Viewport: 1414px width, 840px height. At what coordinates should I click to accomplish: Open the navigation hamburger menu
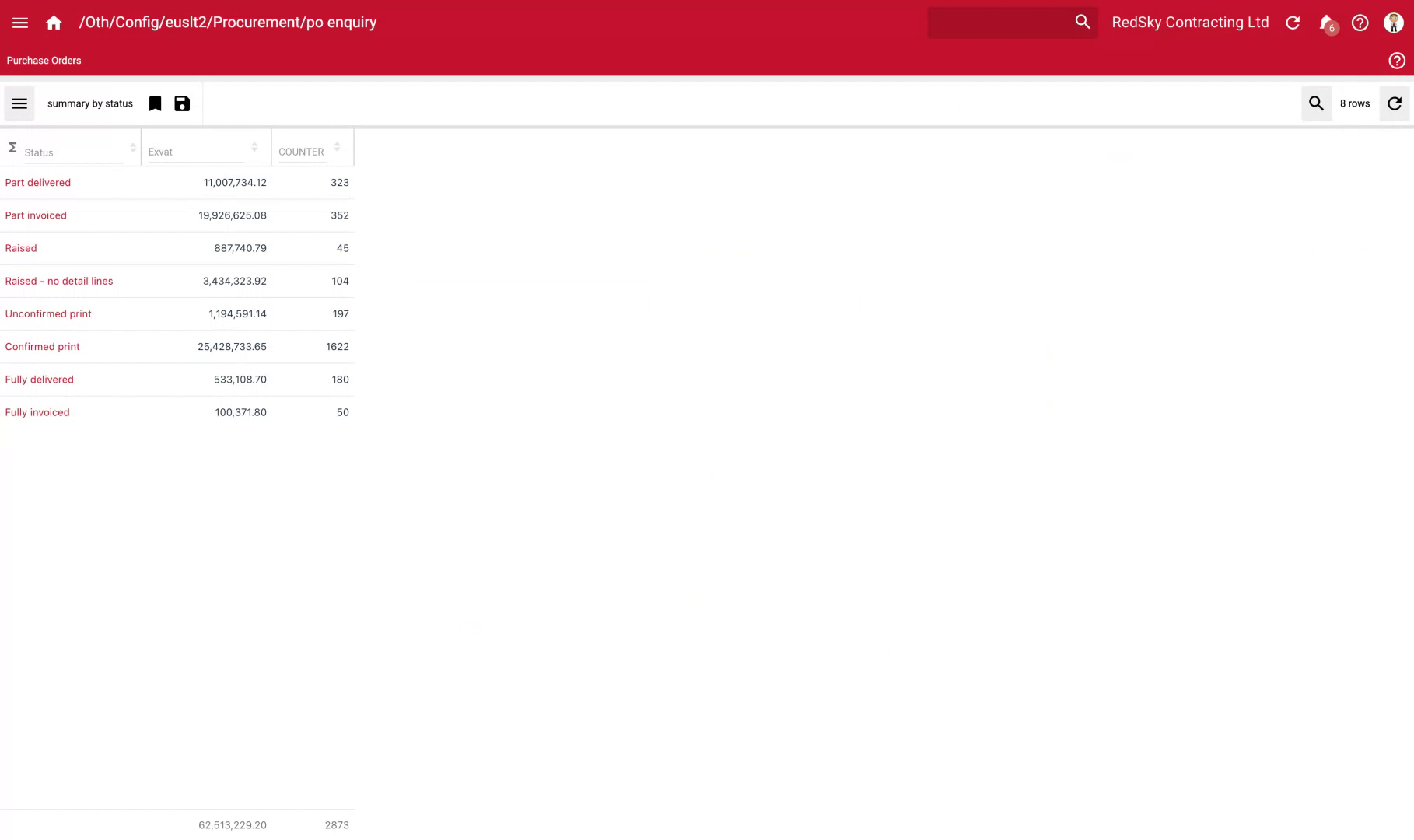pyautogui.click(x=19, y=22)
